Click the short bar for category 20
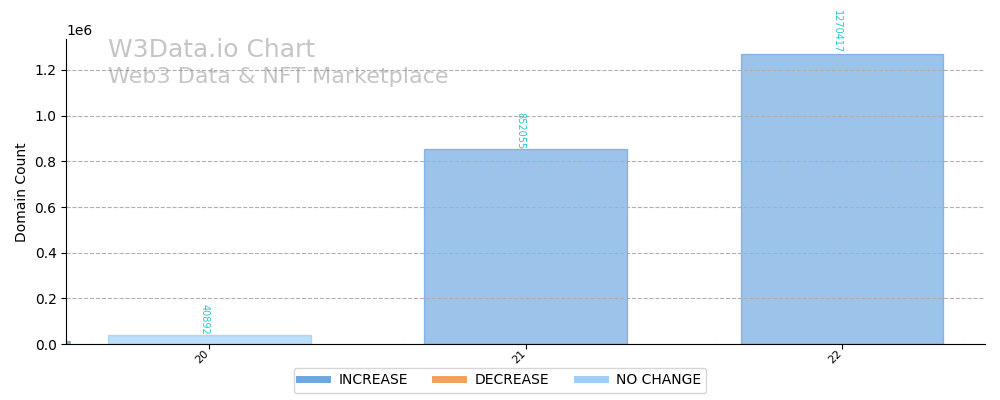 [x=209, y=340]
